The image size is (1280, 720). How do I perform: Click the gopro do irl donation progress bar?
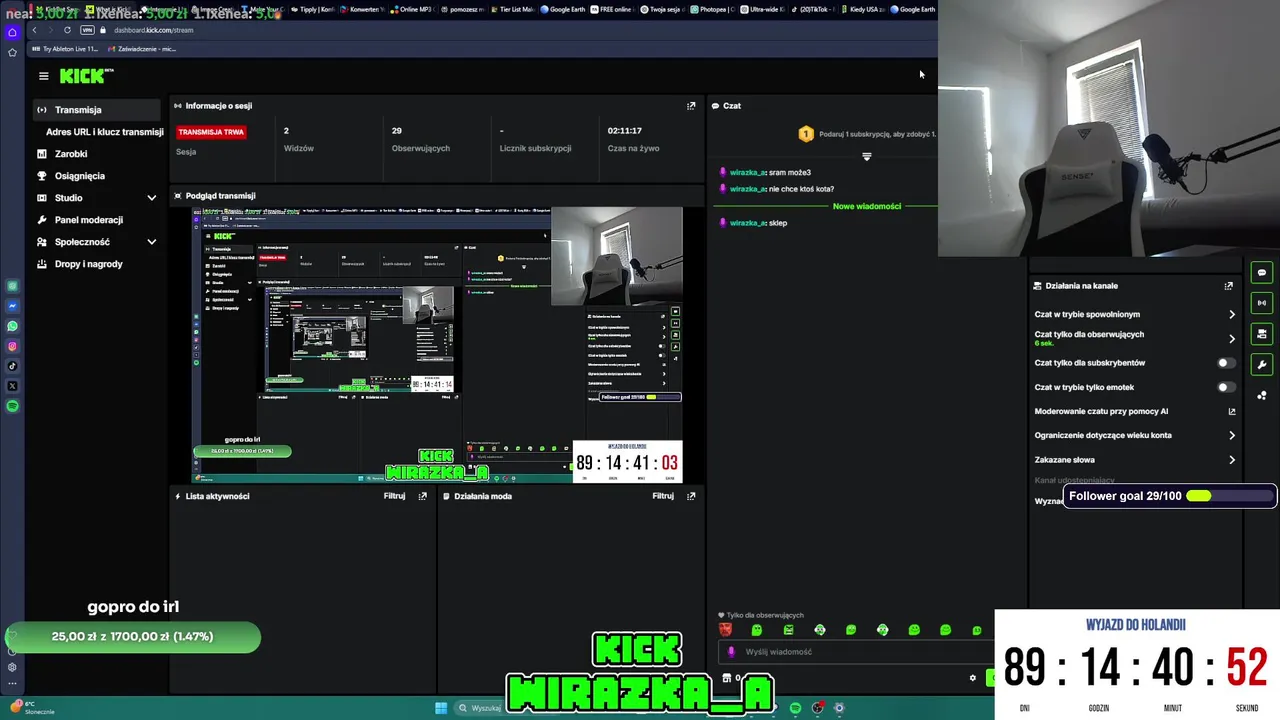click(133, 637)
